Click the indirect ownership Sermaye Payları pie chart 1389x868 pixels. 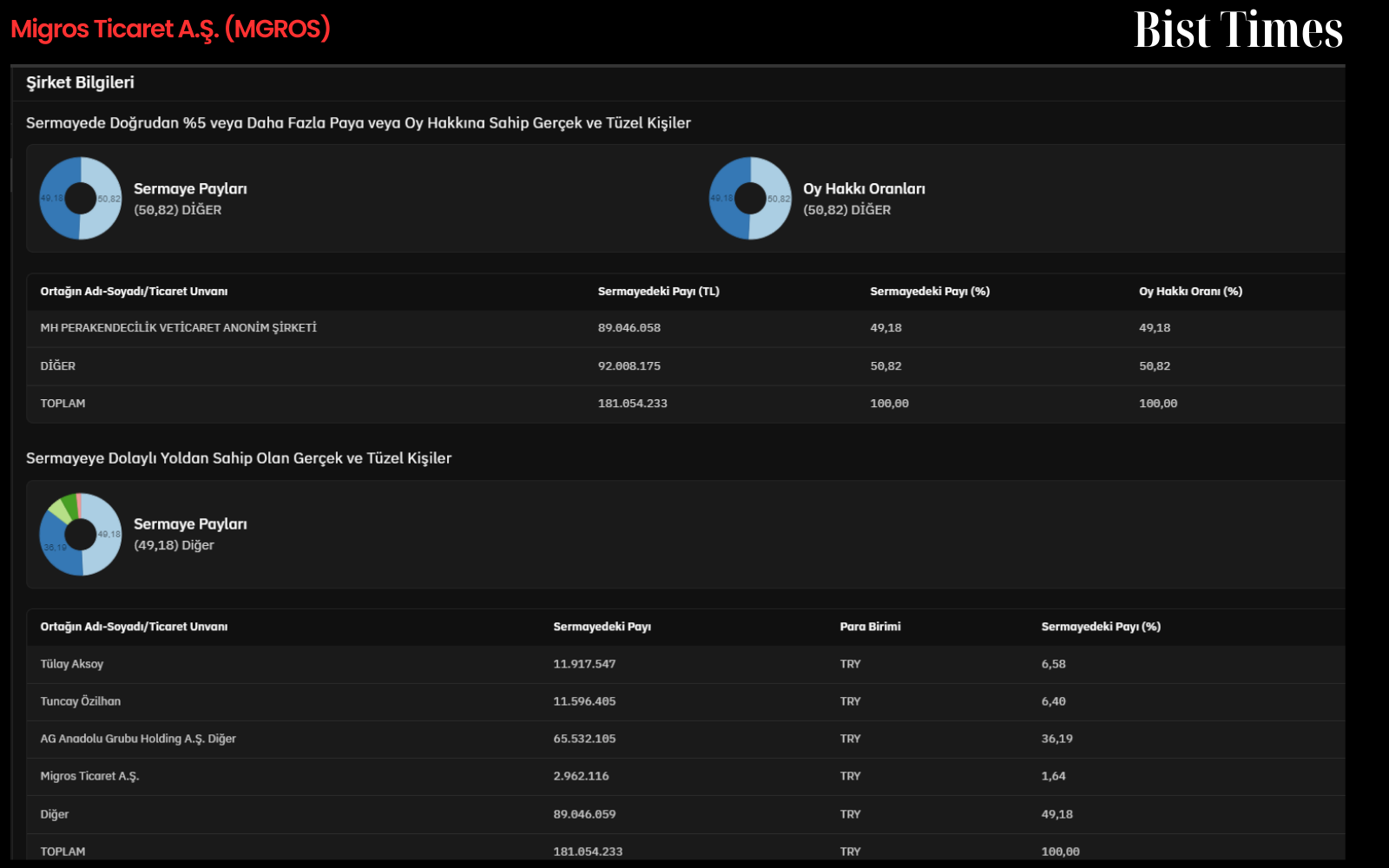coord(81,534)
